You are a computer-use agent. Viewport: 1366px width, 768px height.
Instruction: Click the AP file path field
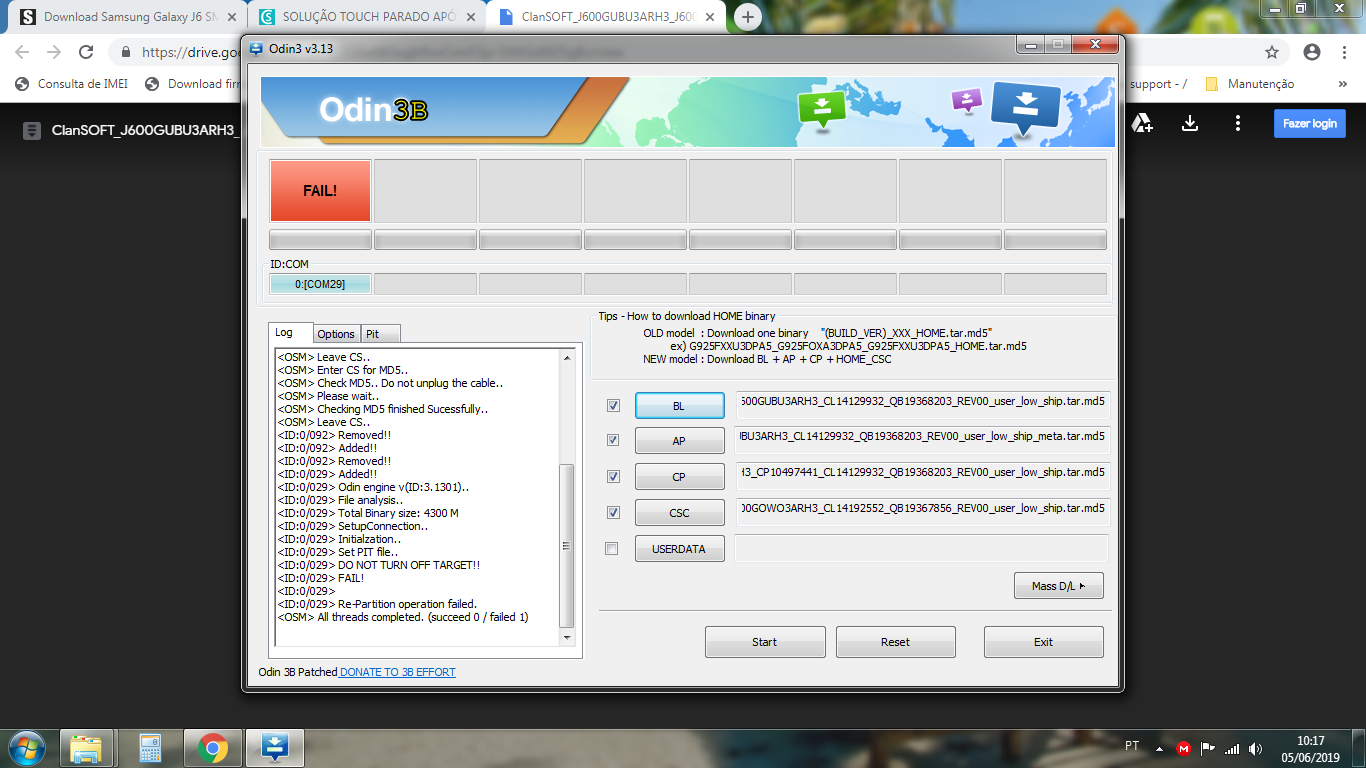click(x=921, y=440)
